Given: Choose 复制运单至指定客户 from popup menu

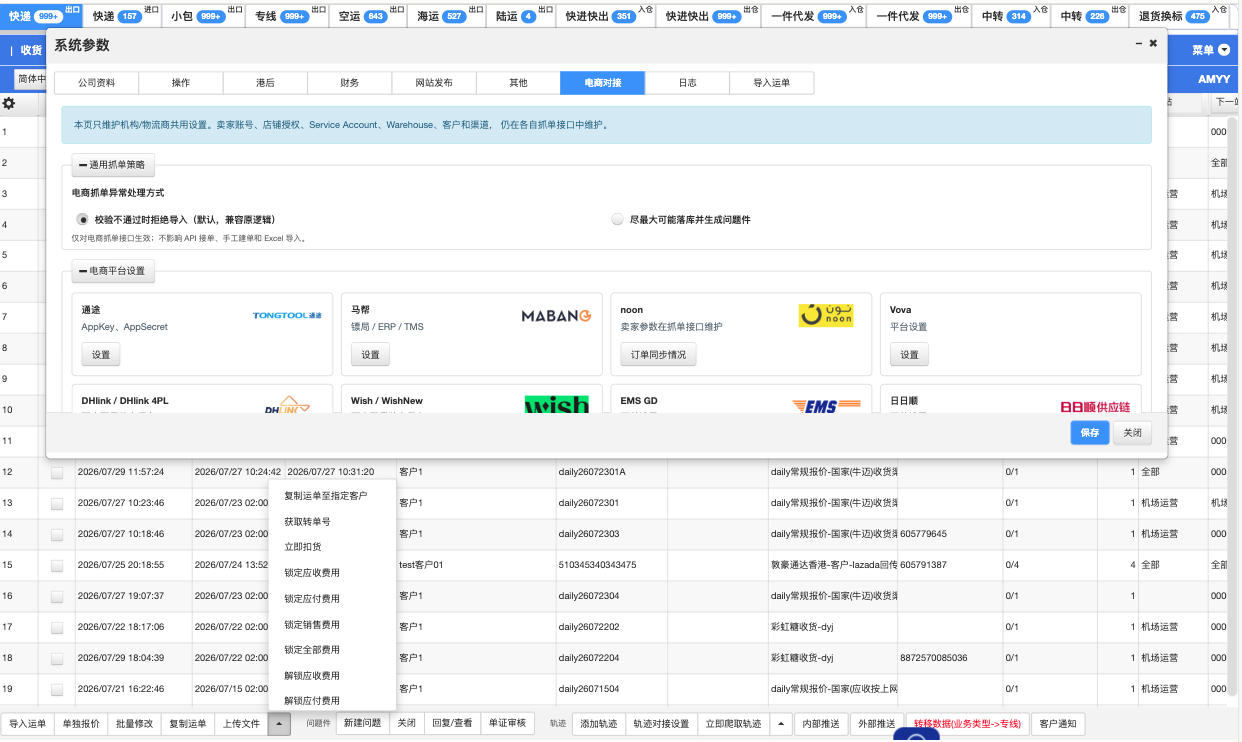Looking at the screenshot, I should click(332, 496).
